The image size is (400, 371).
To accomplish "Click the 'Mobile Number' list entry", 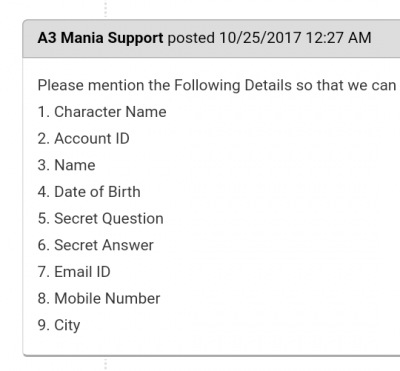I will 99,299.
